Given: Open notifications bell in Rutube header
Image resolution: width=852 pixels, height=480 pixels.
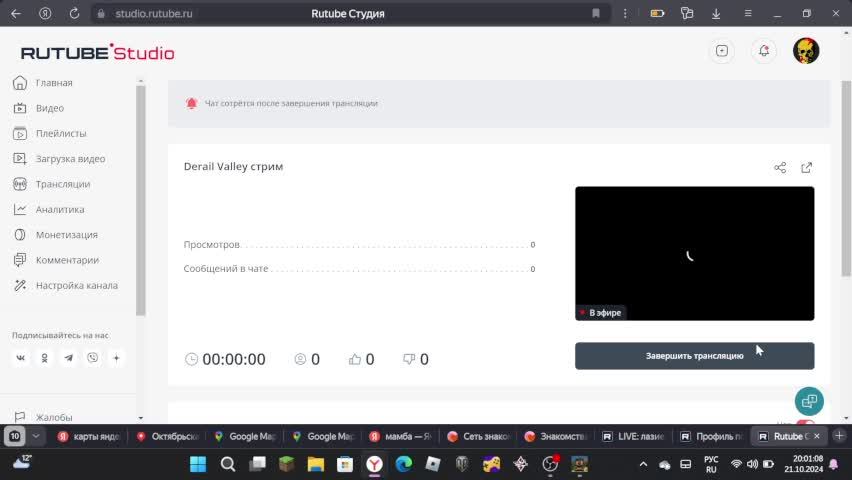Looking at the screenshot, I should 764,51.
